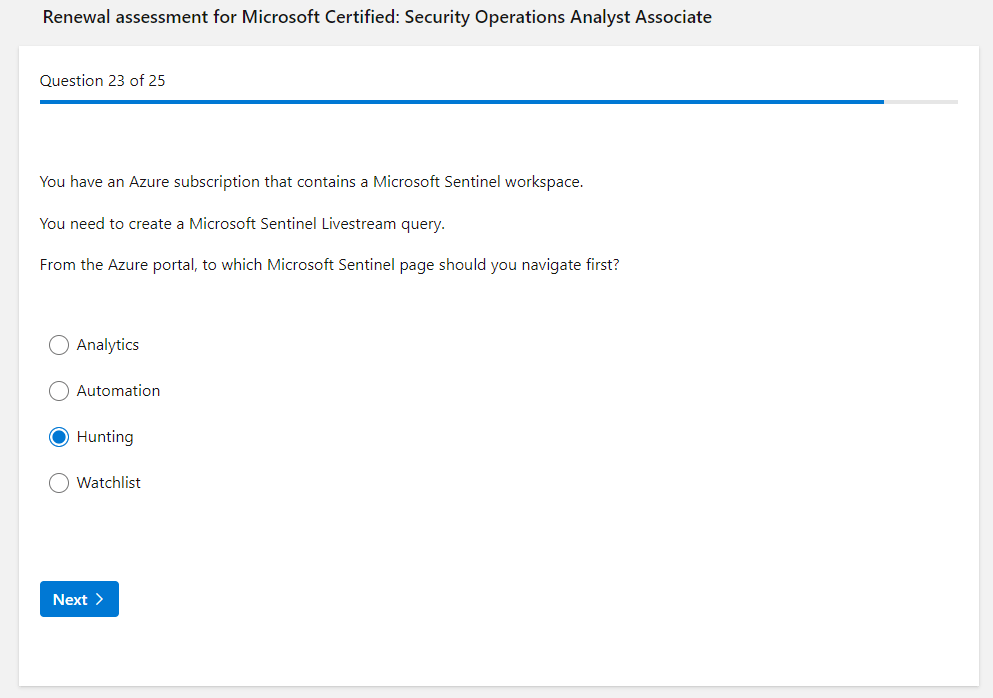Click the gray unfilled end of progress bar
The image size is (993, 698).
[921, 102]
